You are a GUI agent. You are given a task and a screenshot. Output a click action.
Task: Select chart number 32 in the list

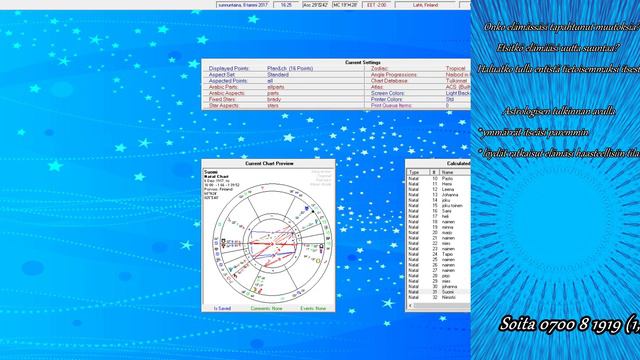pyautogui.click(x=439, y=297)
